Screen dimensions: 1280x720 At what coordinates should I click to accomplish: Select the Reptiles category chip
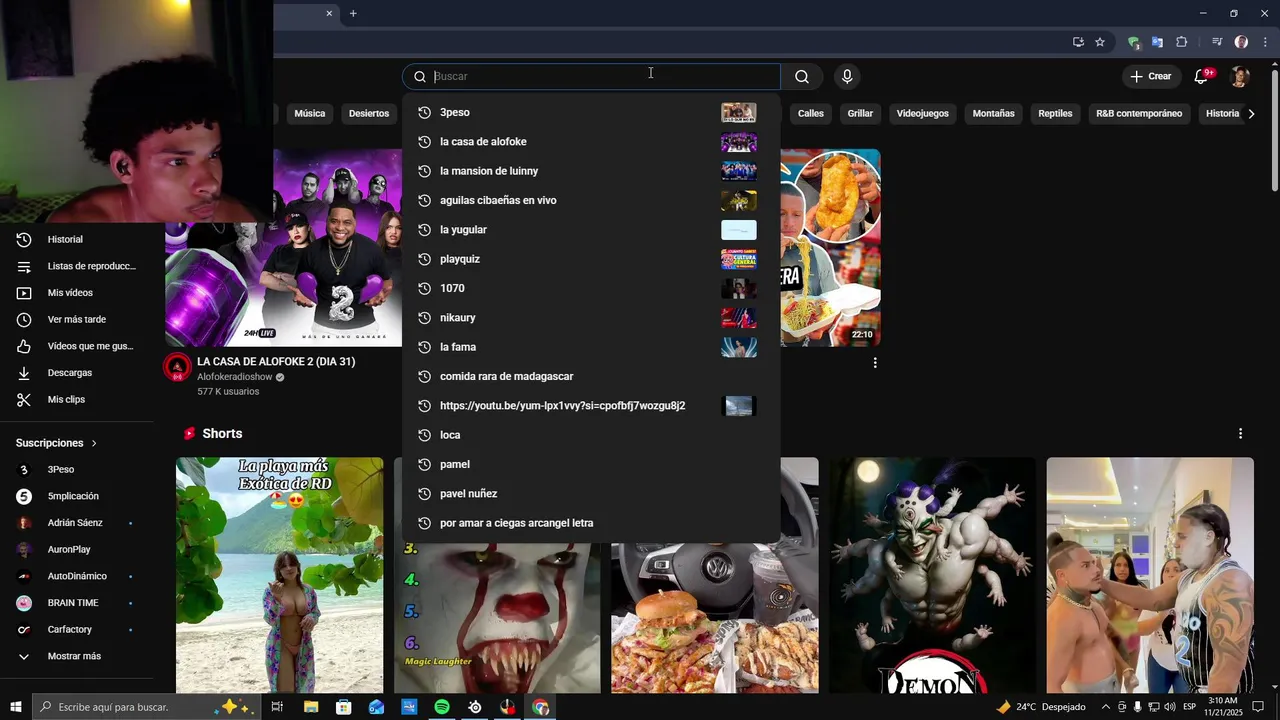click(1055, 114)
